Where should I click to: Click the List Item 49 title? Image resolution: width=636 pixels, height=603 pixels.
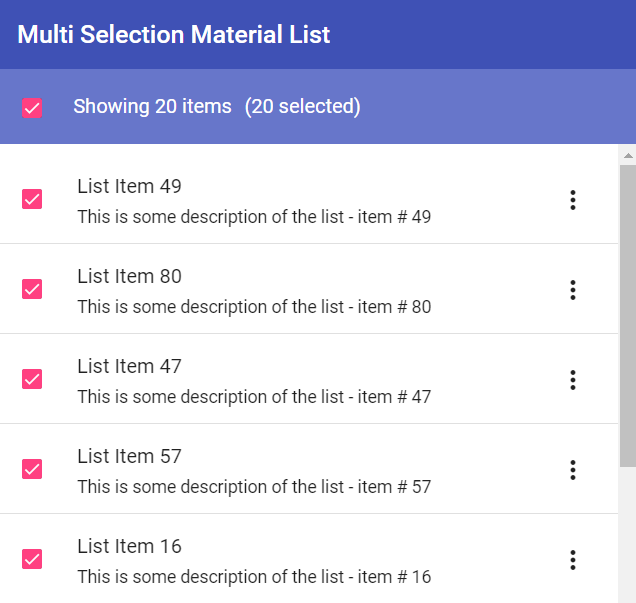click(x=129, y=186)
